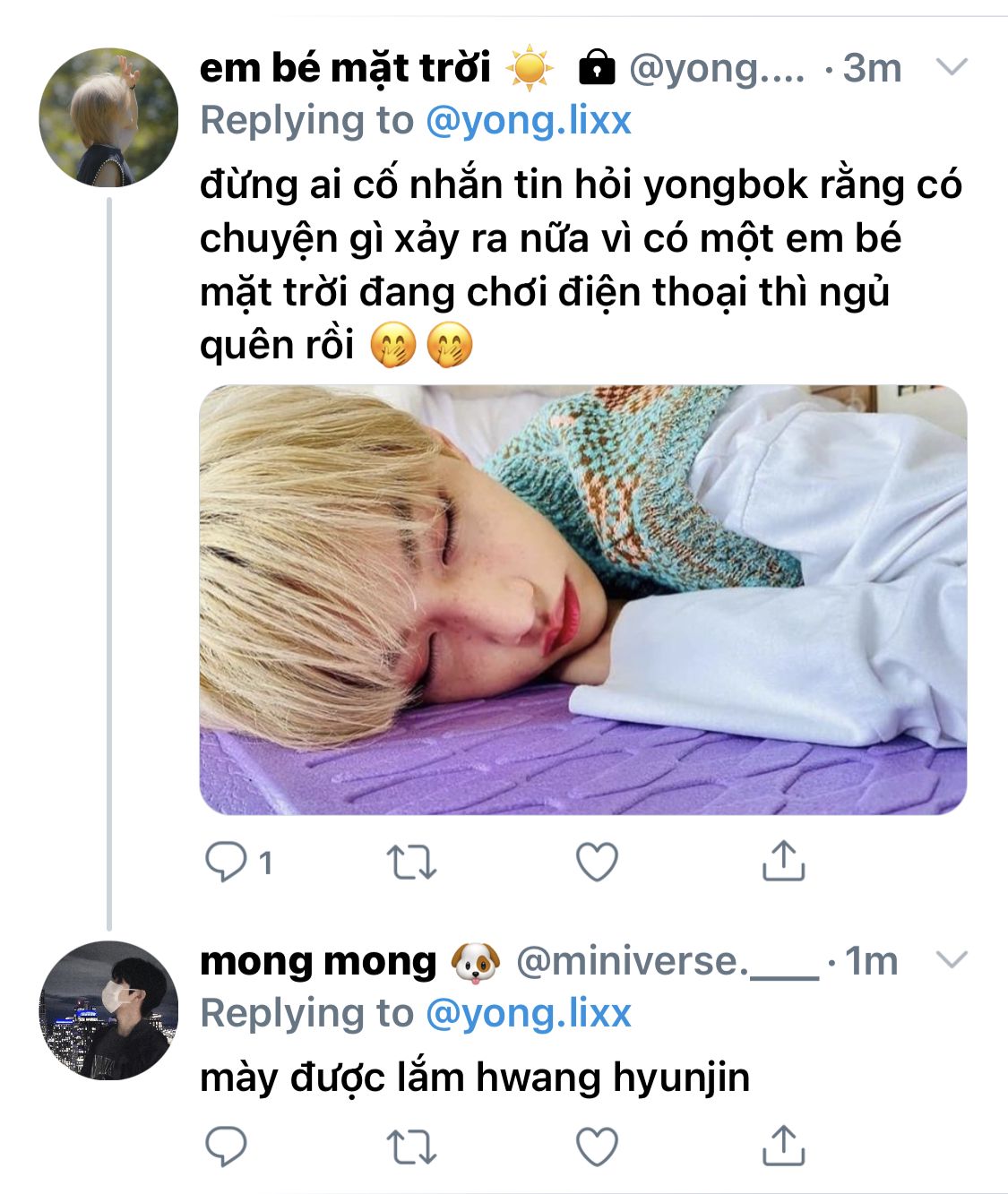Open the sleeping person photo attachment
The image size is (1008, 1194).
tap(582, 599)
